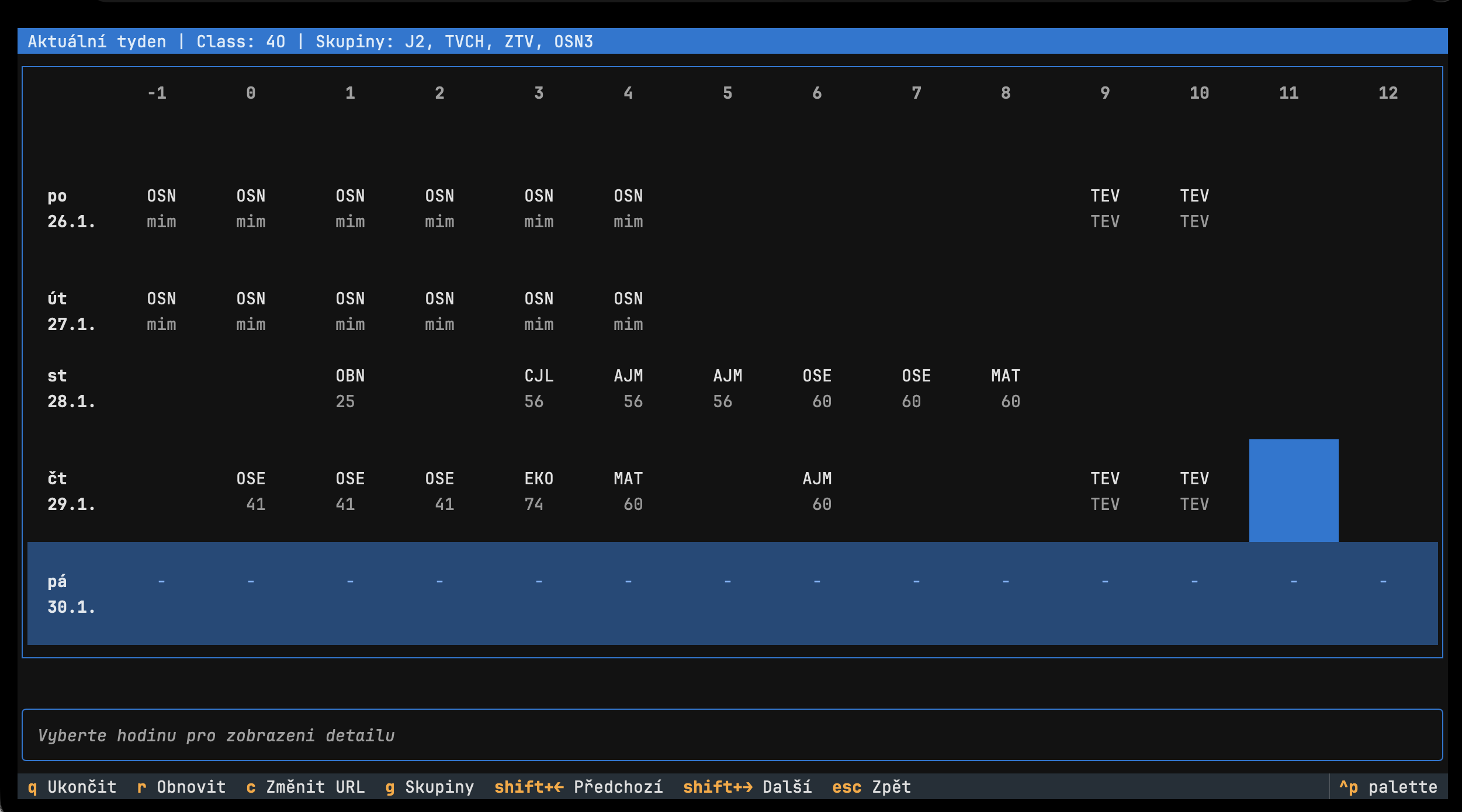Select Wednesday OBN lesson in room 25
Image resolution: width=1462 pixels, height=812 pixels.
[x=350, y=388]
